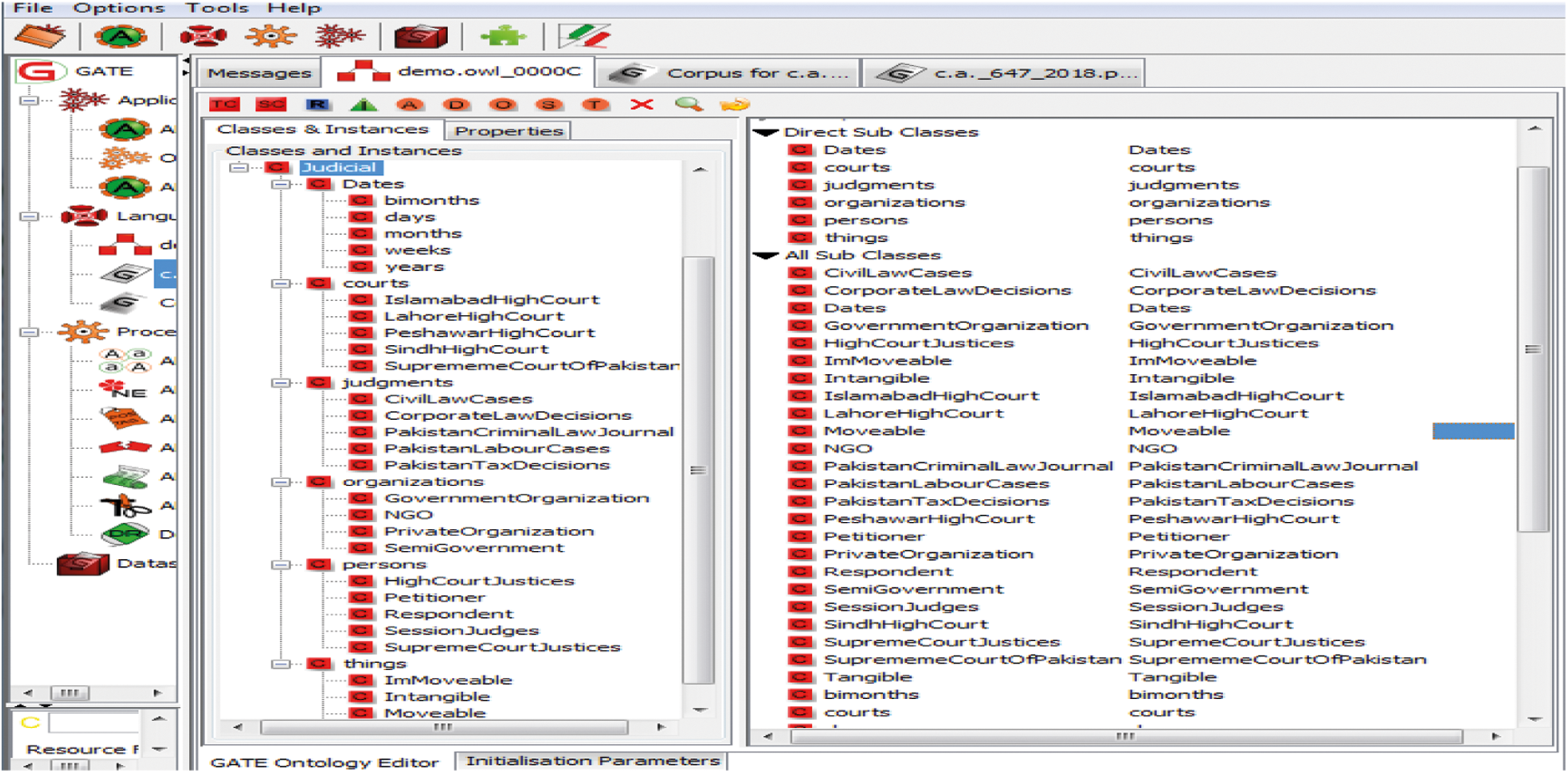This screenshot has height=773, width=1568.
Task: Click the blue R restriction icon
Action: pyautogui.click(x=318, y=105)
